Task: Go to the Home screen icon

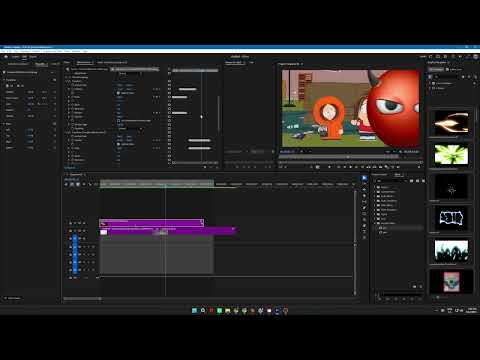Action: (6, 57)
